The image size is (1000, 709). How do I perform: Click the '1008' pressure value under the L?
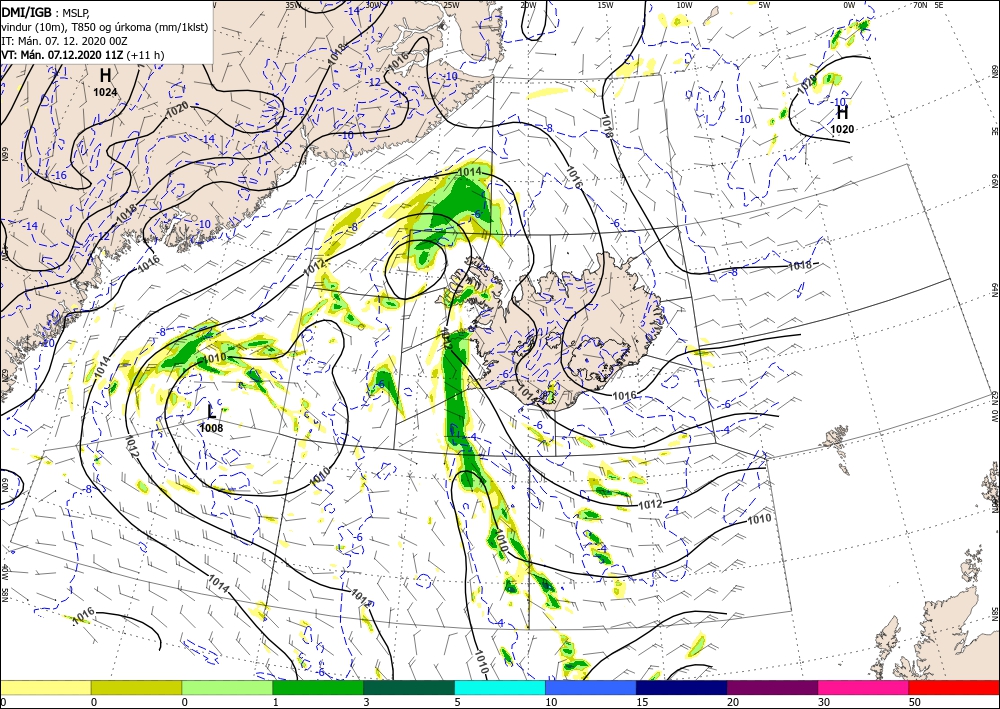tap(212, 428)
